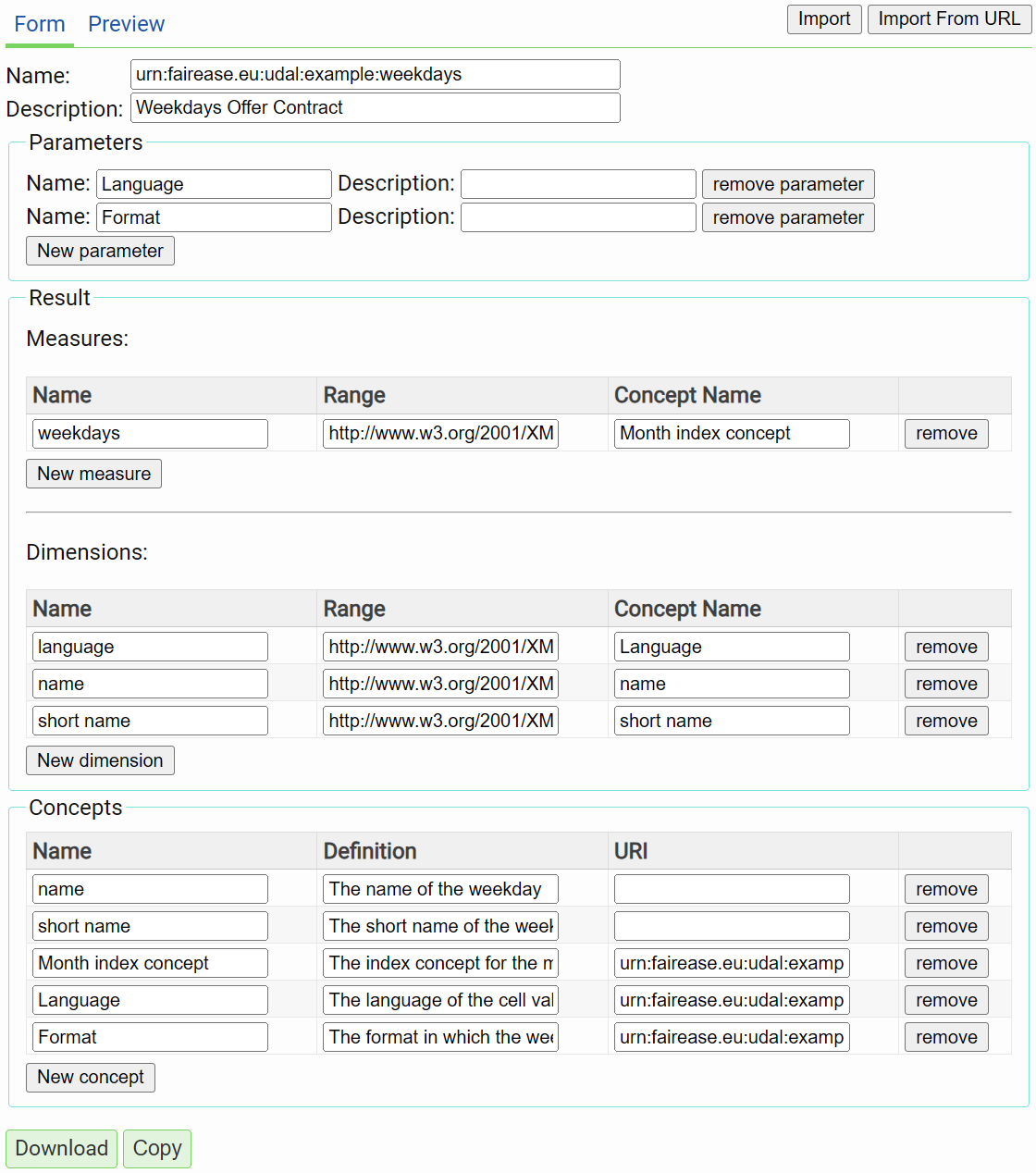
Task: Click the Range field of the language dimension
Action: (439, 647)
